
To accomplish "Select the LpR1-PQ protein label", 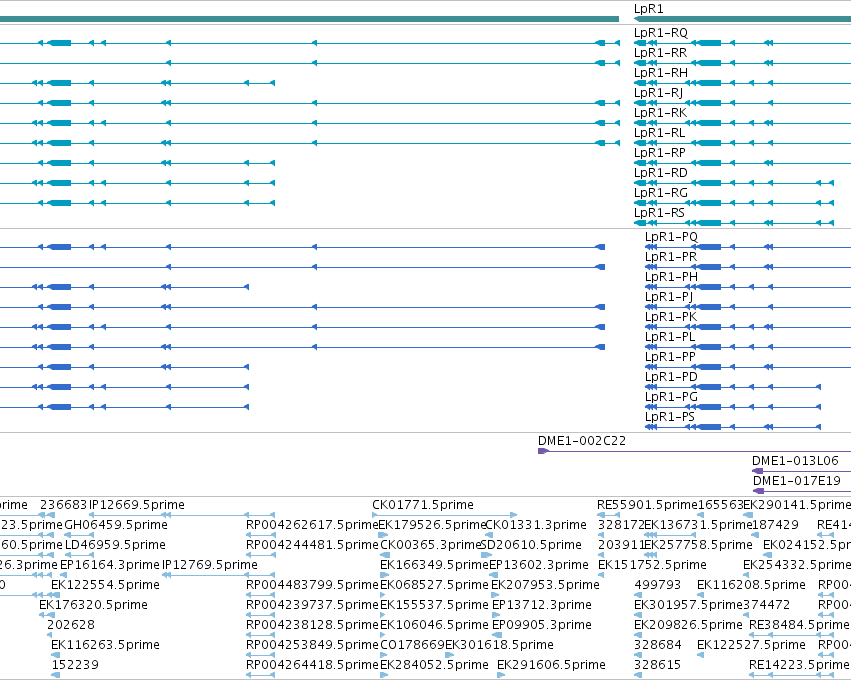I will click(671, 237).
